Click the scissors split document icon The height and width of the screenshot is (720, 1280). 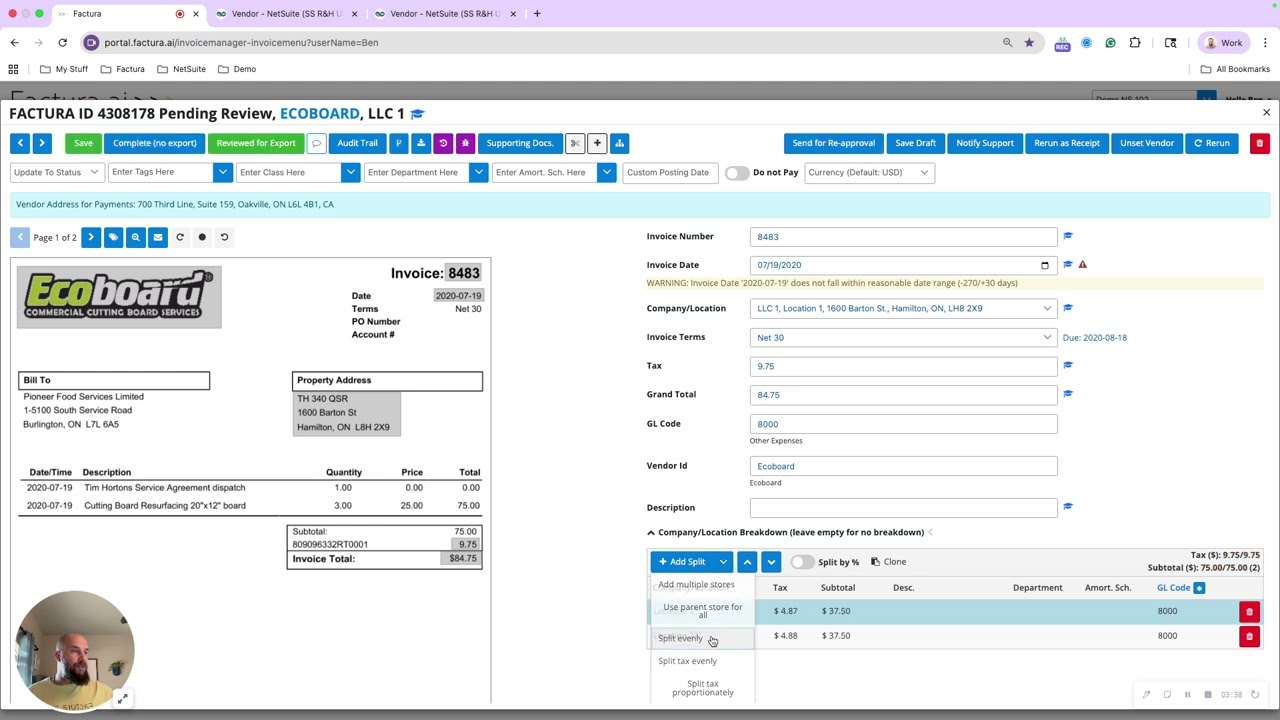click(x=575, y=143)
